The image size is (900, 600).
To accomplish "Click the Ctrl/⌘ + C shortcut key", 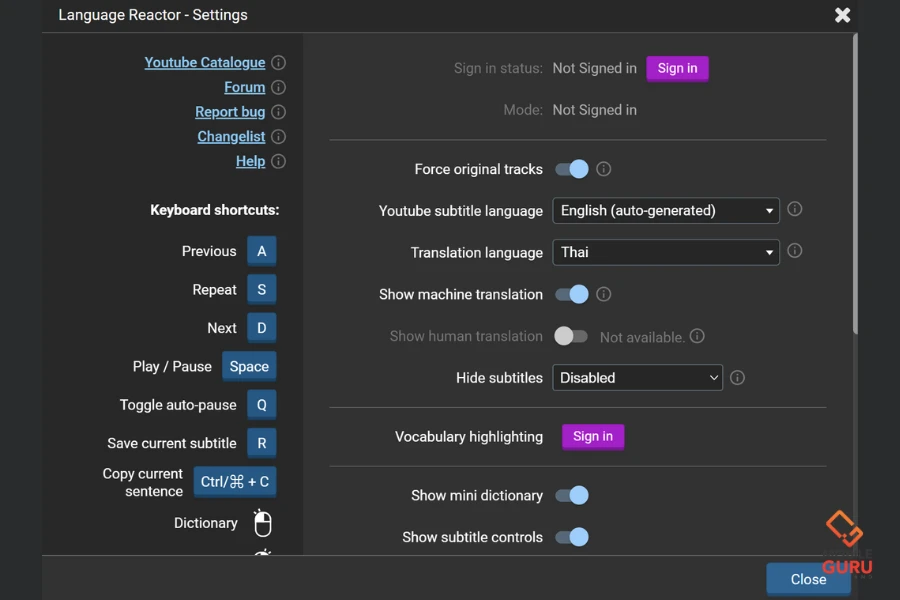I will [235, 482].
